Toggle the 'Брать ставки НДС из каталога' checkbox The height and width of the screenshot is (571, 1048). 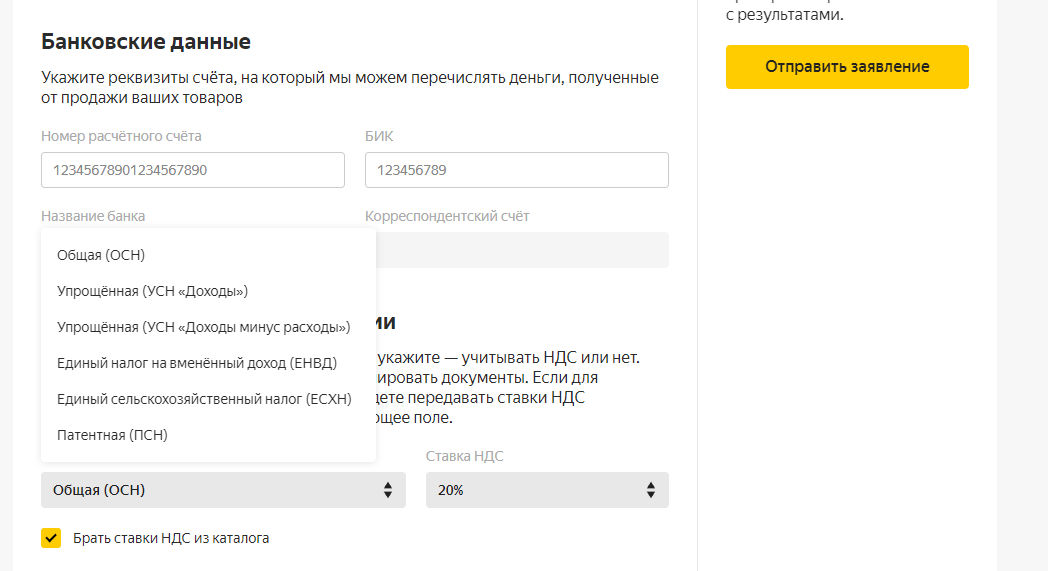pyautogui.click(x=51, y=538)
